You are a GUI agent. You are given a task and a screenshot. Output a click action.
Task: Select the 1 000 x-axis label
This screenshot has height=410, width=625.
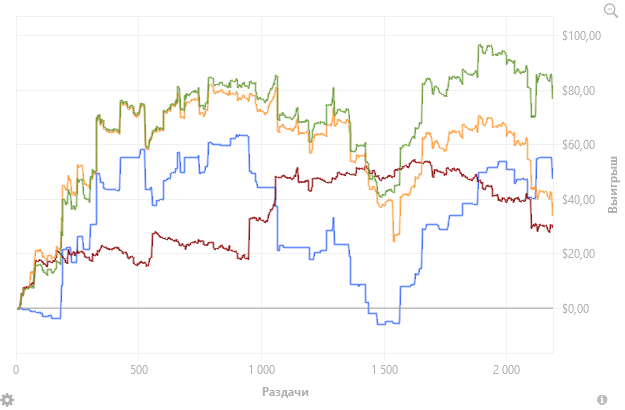point(260,368)
